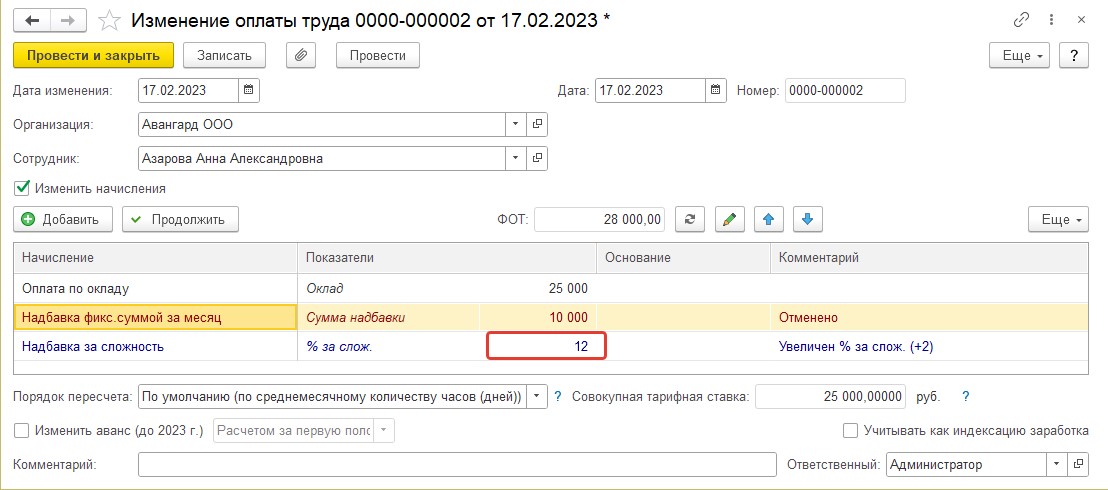Expand the Организация dropdown list
1108x490 pixels.
(x=515, y=124)
